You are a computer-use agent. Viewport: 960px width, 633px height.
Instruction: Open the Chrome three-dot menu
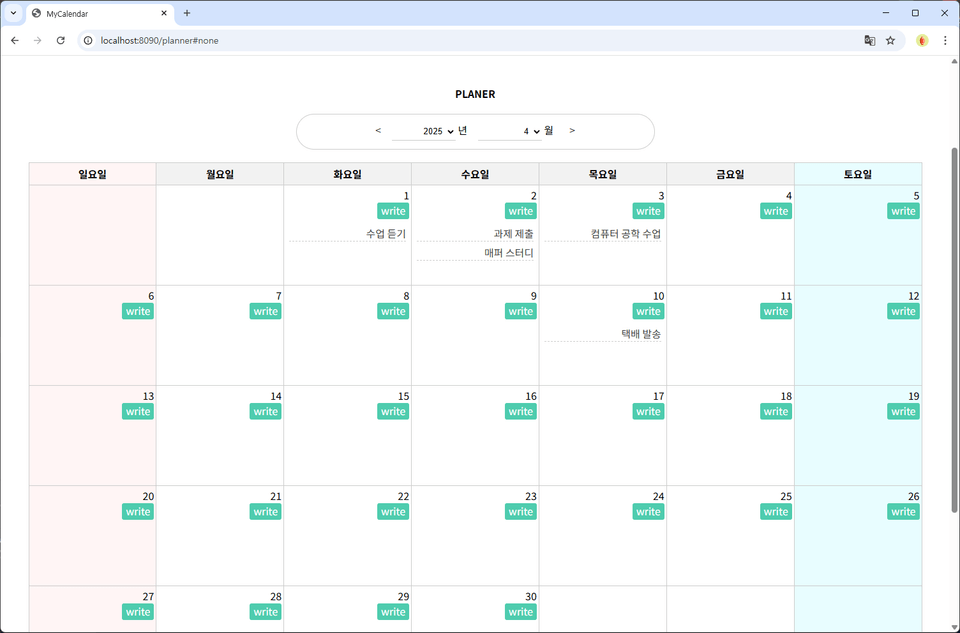(x=945, y=40)
